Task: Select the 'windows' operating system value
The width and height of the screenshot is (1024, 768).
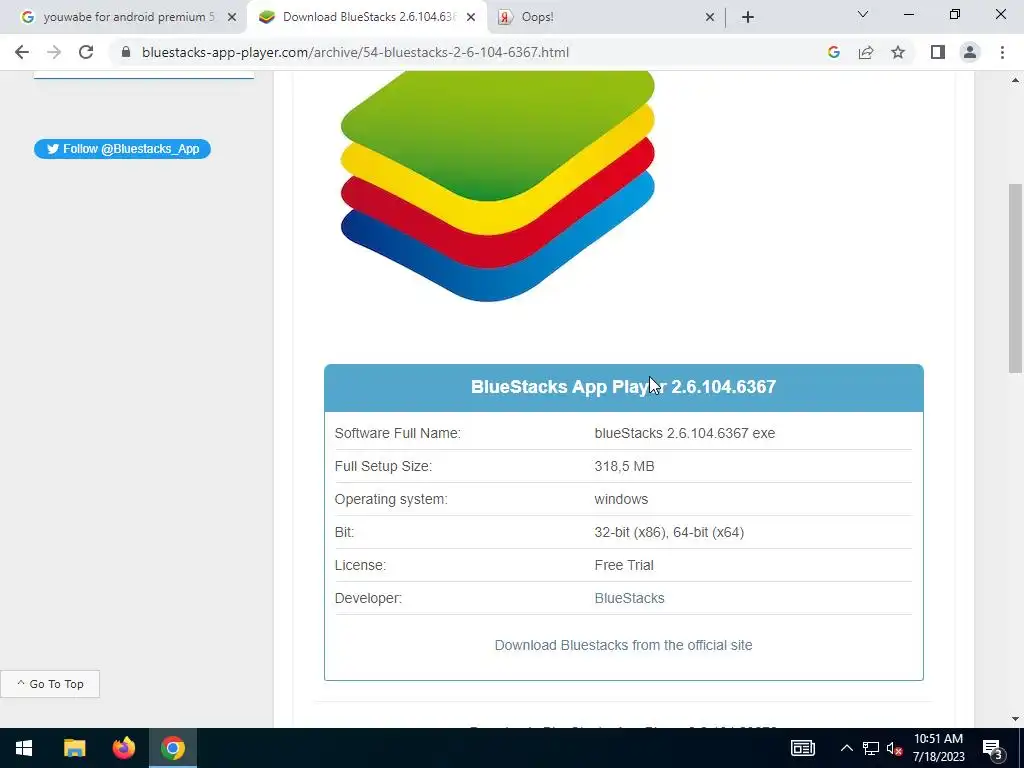Action: coord(621,499)
